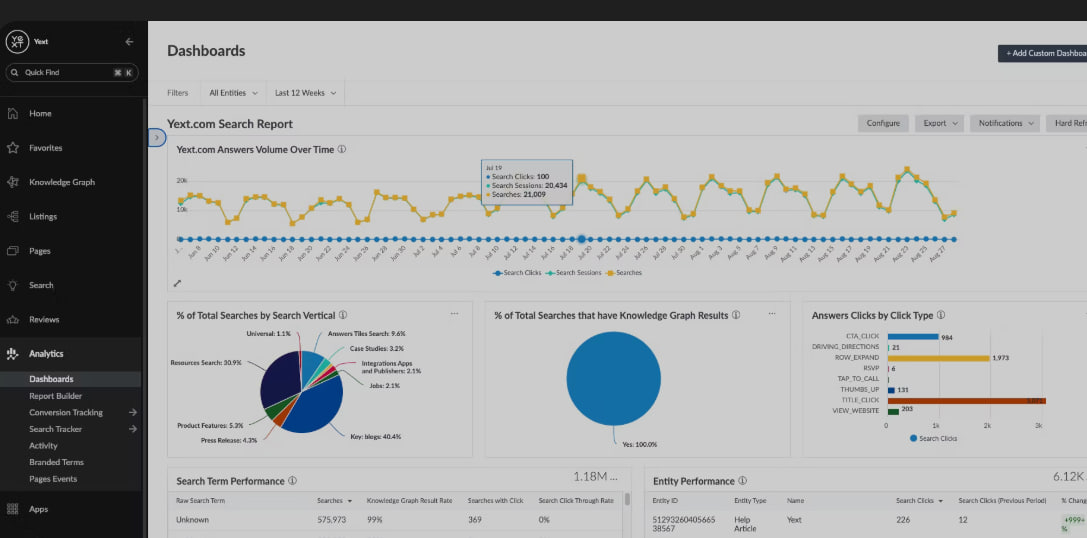Click the Help Article entity type cell
This screenshot has width=1087, height=538.
click(746, 523)
